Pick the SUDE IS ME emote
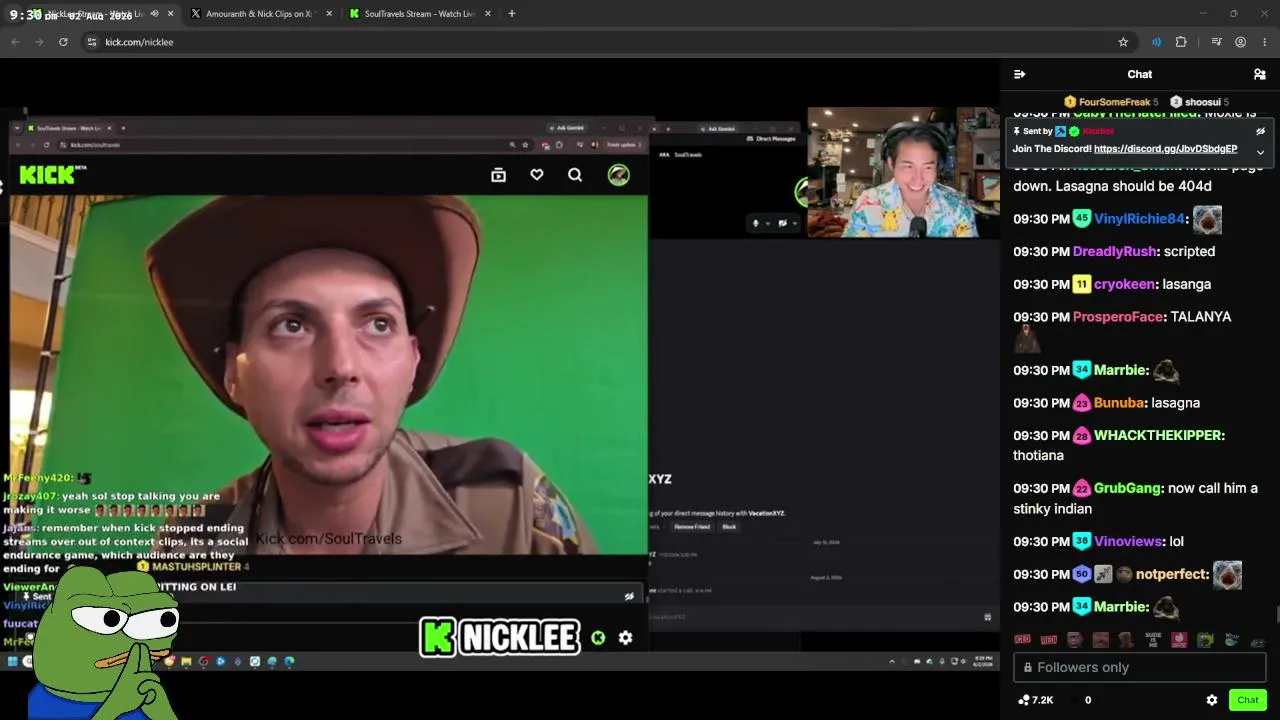 tap(1152, 640)
